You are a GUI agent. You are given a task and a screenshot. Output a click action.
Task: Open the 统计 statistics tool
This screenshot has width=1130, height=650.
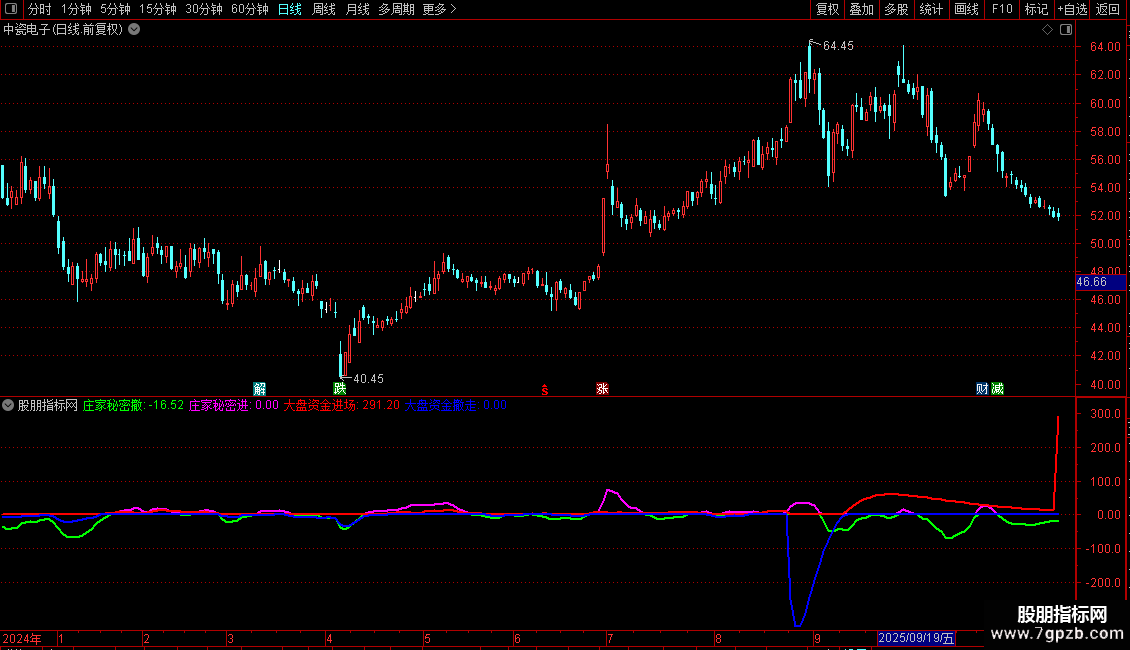930,9
